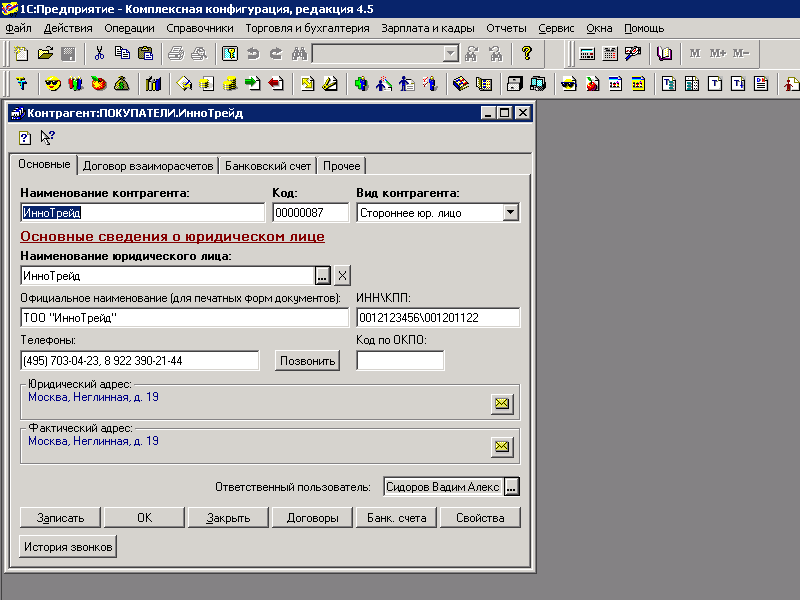This screenshot has height=600, width=800.
Task: Expand the toolbar search combo box arrow
Action: [450, 54]
